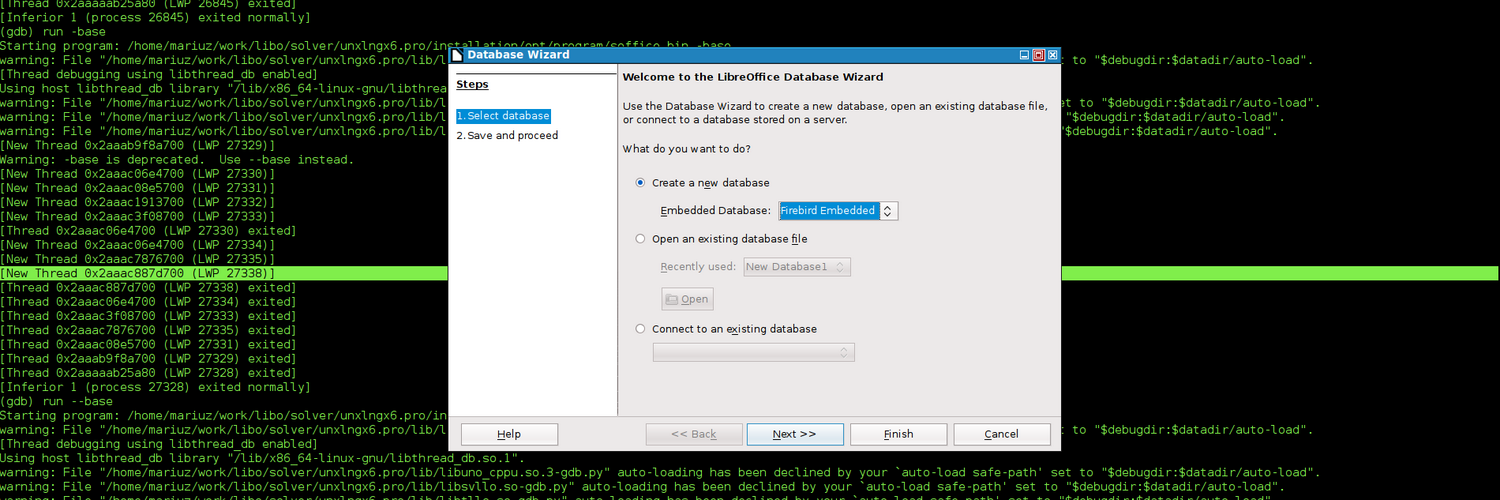Click terminal line 'Inferior 1 (process 27328) exited normally'
Image resolution: width=1500 pixels, height=500 pixels.
click(155, 387)
